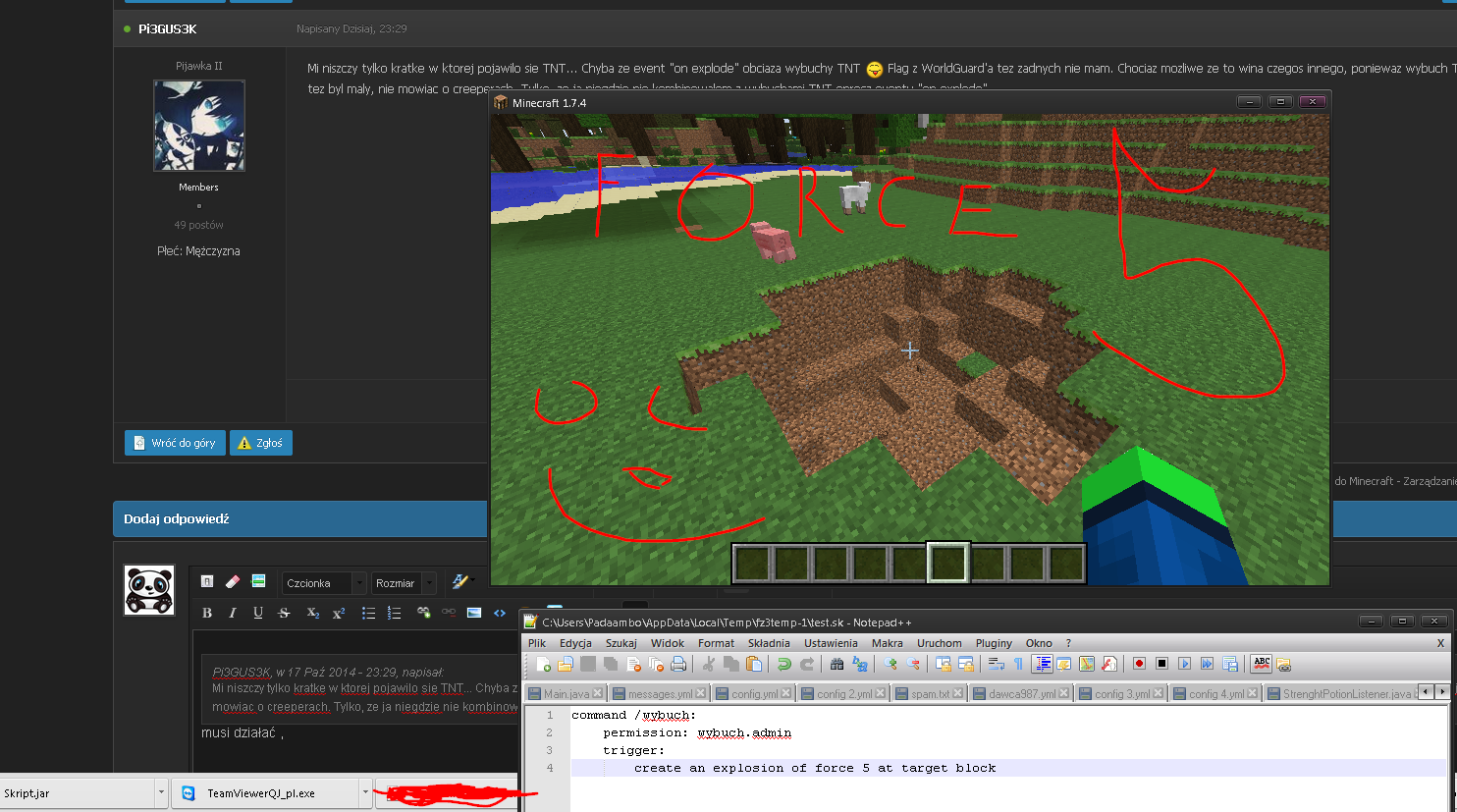The width and height of the screenshot is (1457, 812).
Task: Click the Redo arrow in Notepad++ toolbar
Action: [x=806, y=664]
